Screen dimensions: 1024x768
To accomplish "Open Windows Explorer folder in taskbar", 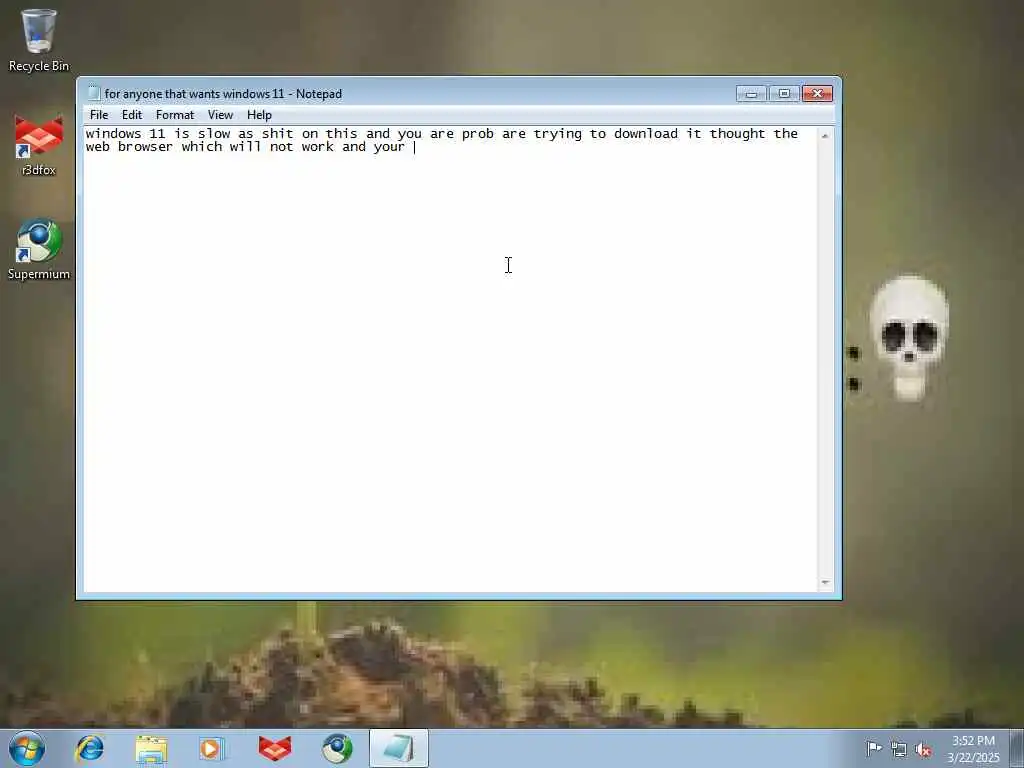I will 152,748.
